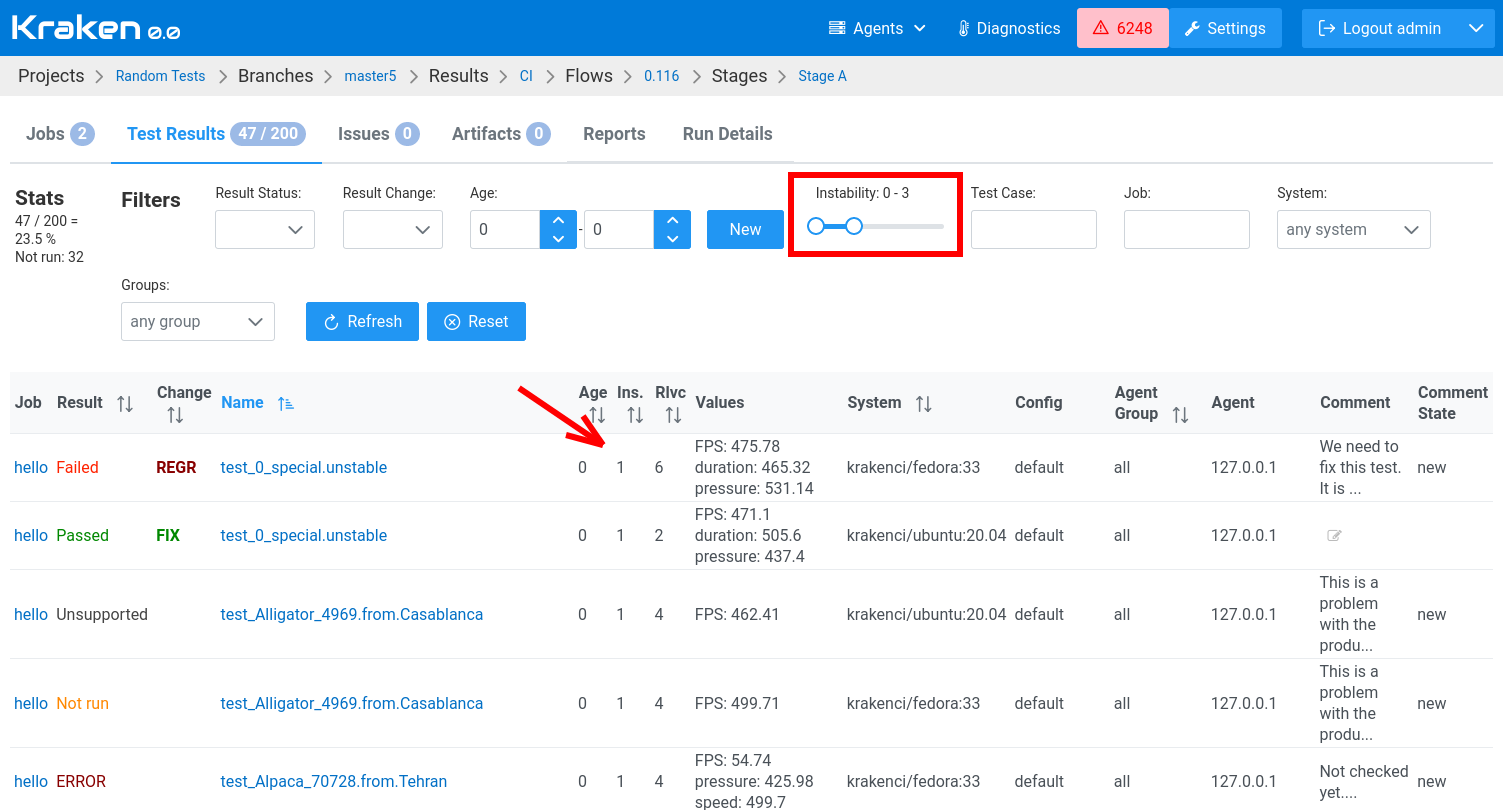Go to master5 branch breadcrumb

tap(370, 76)
